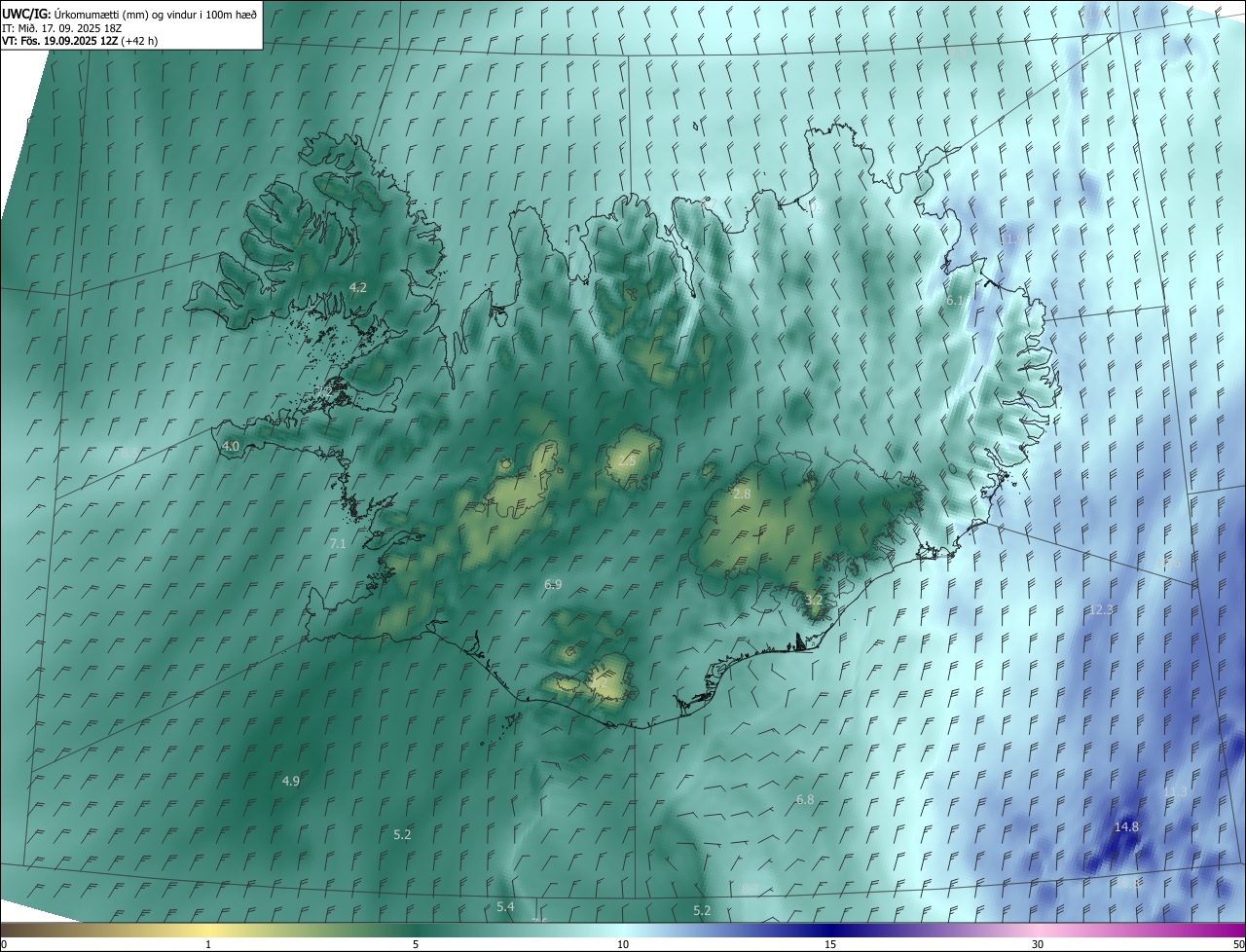
Task: Click the "5" tick on the color scale
Action: [416, 944]
